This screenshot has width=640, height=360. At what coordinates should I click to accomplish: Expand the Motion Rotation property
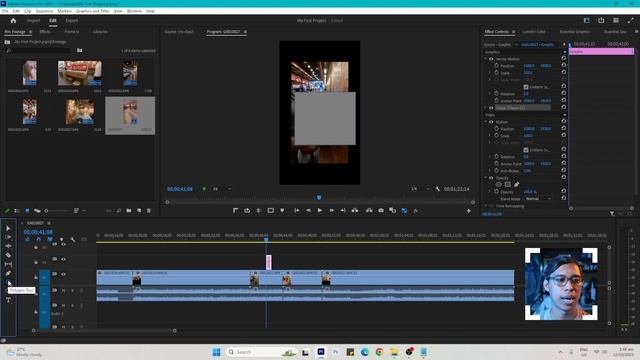(x=490, y=156)
